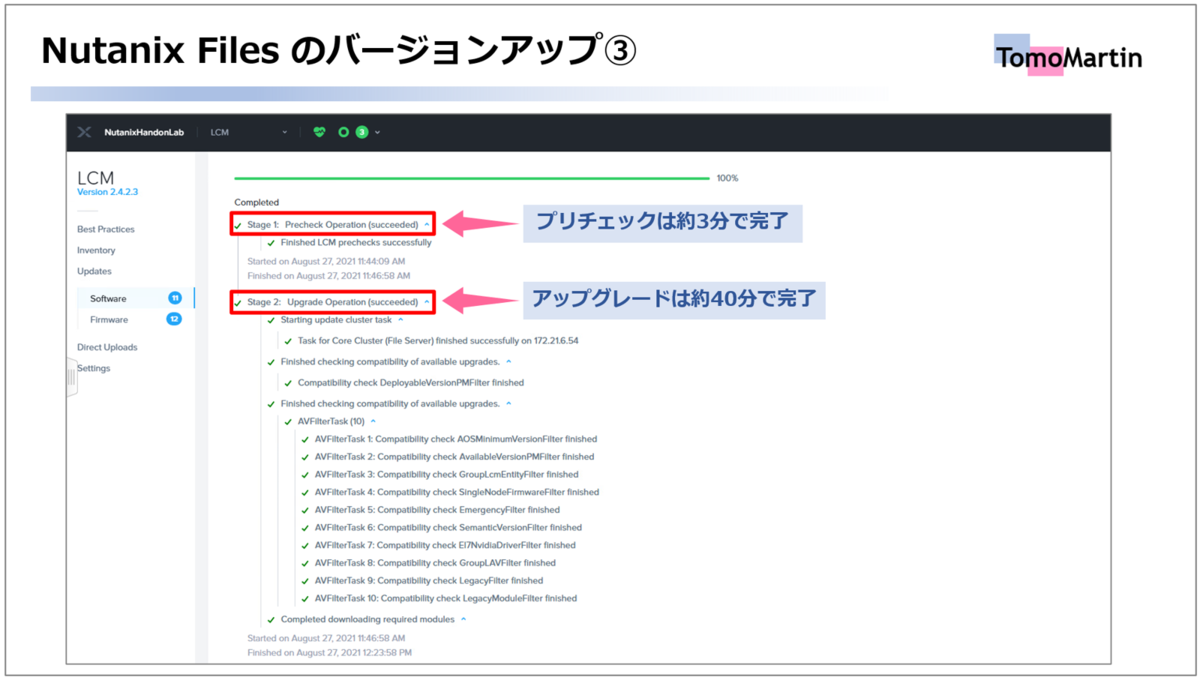This screenshot has height=680, width=1200.
Task: Click the Software count badge 11
Action: point(174,298)
